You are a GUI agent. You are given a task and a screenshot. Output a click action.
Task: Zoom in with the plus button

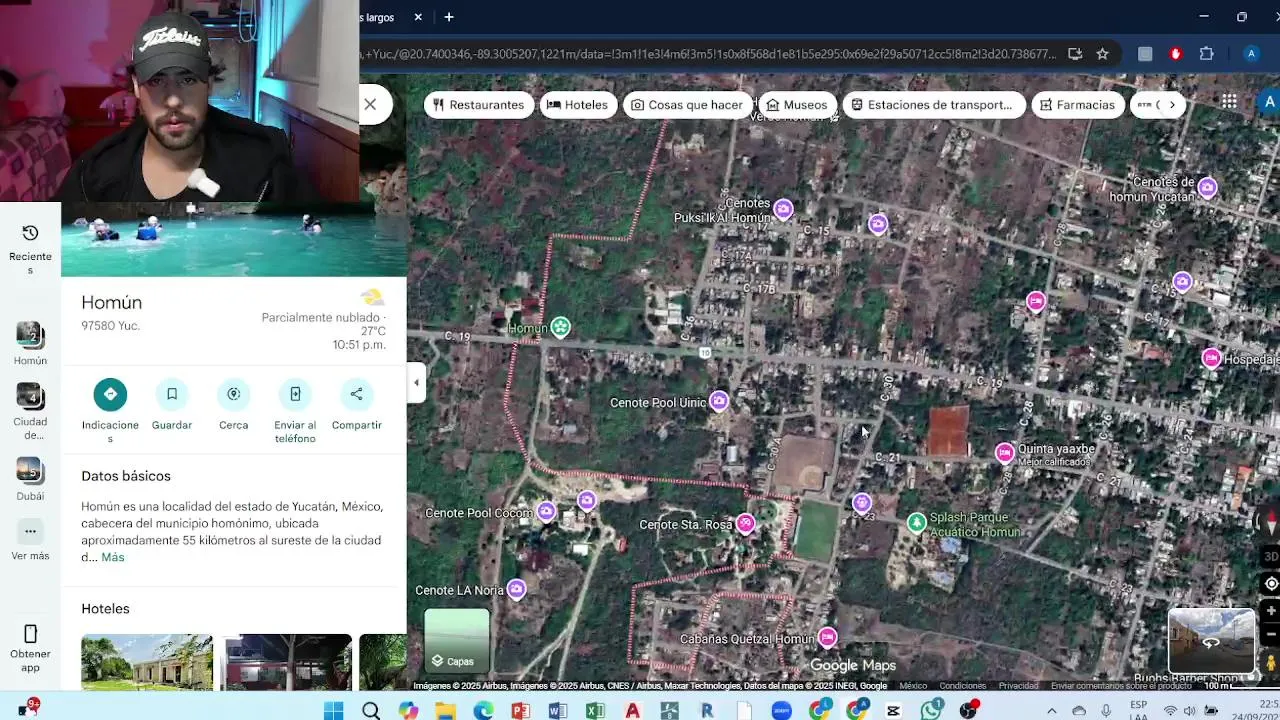(x=1271, y=611)
